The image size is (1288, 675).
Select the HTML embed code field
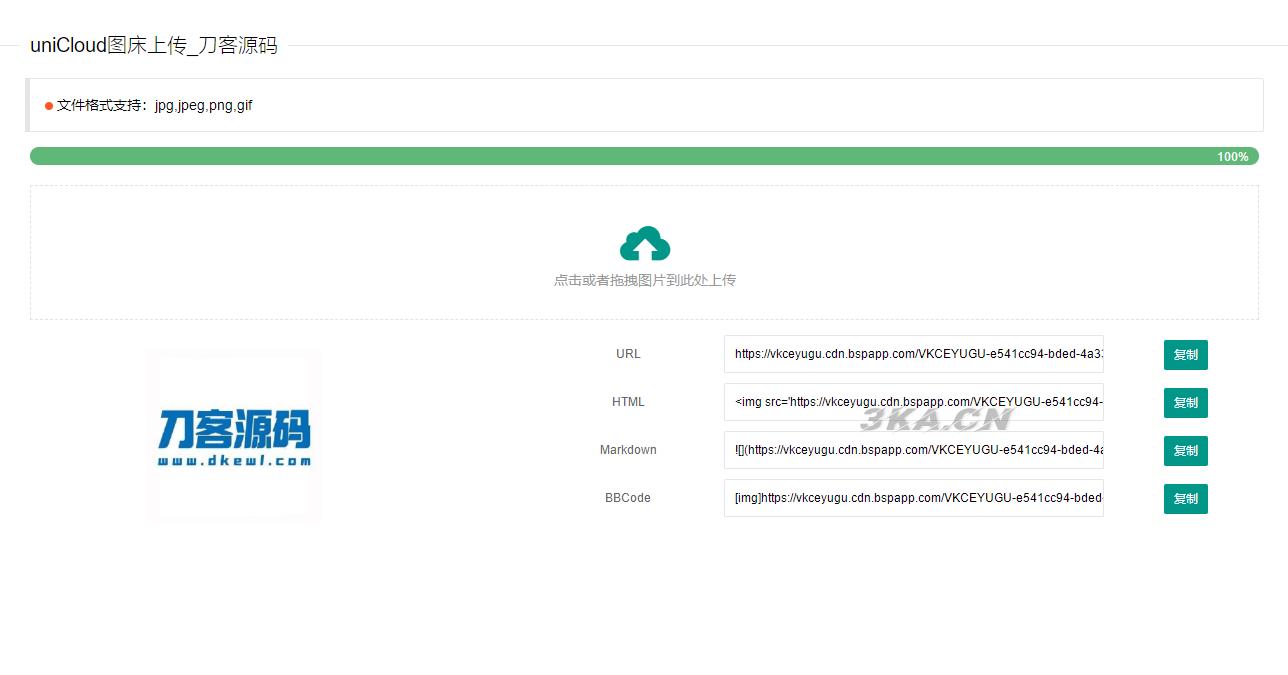coord(913,403)
